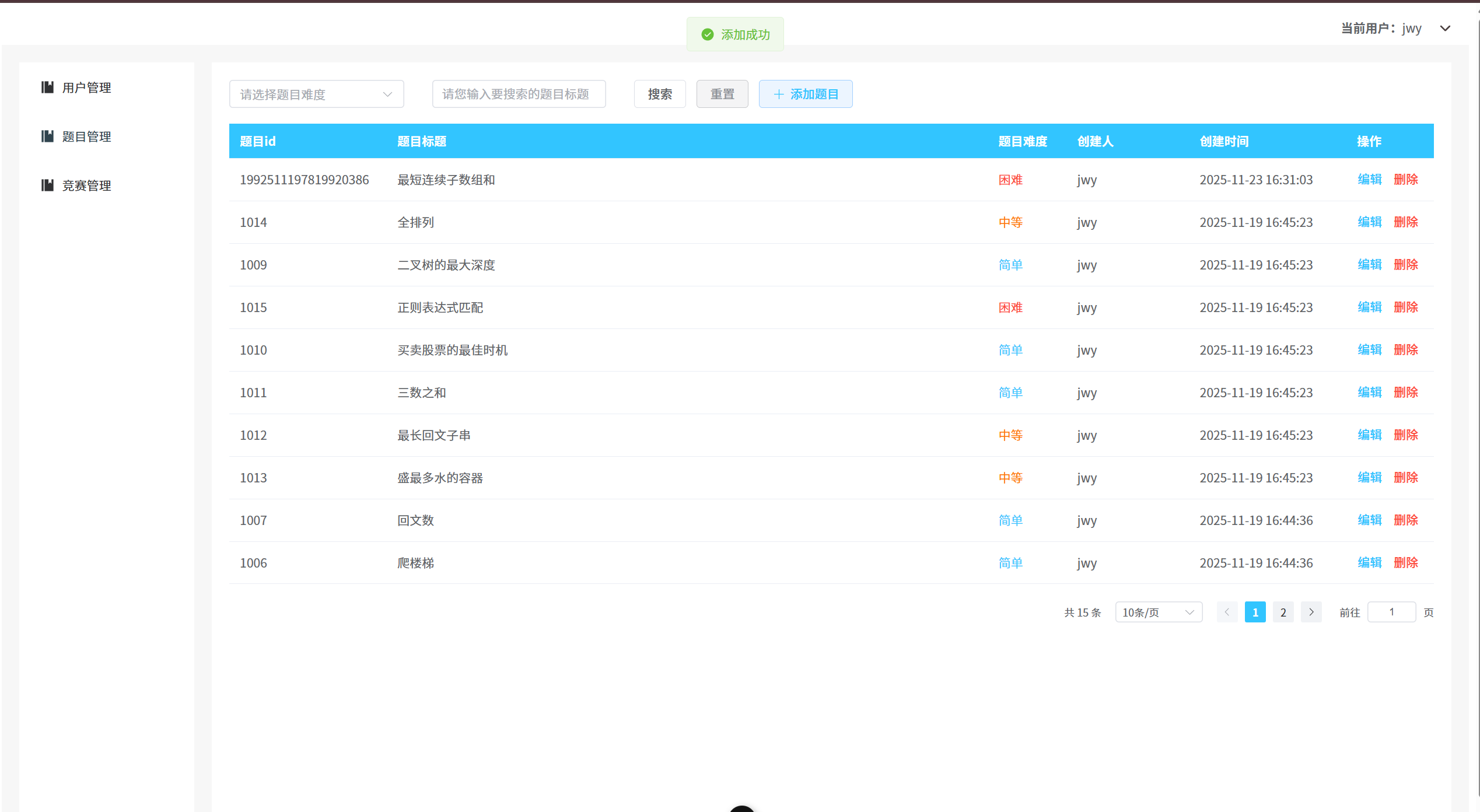The width and height of the screenshot is (1480, 812).
Task: Click the 搜索 button
Action: (660, 94)
